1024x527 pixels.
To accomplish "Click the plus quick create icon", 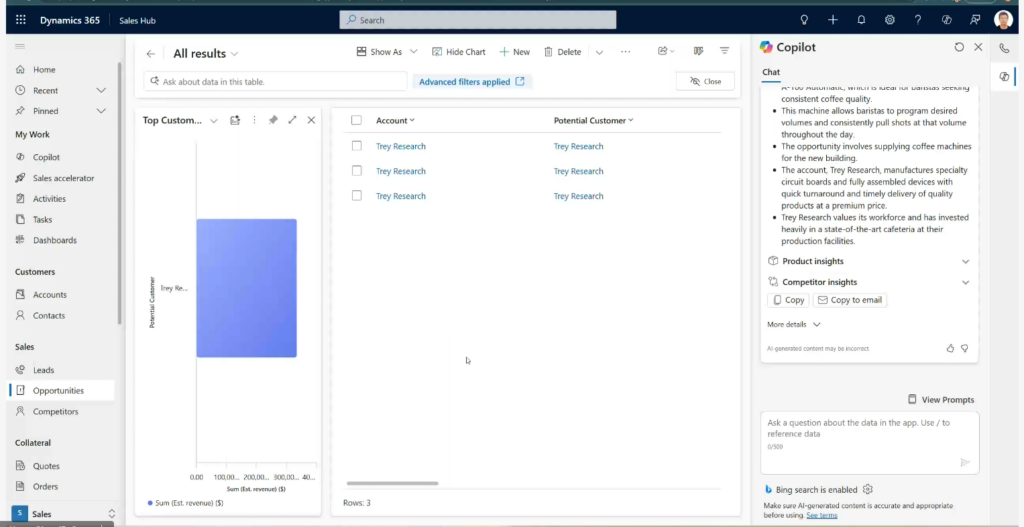I will [833, 20].
